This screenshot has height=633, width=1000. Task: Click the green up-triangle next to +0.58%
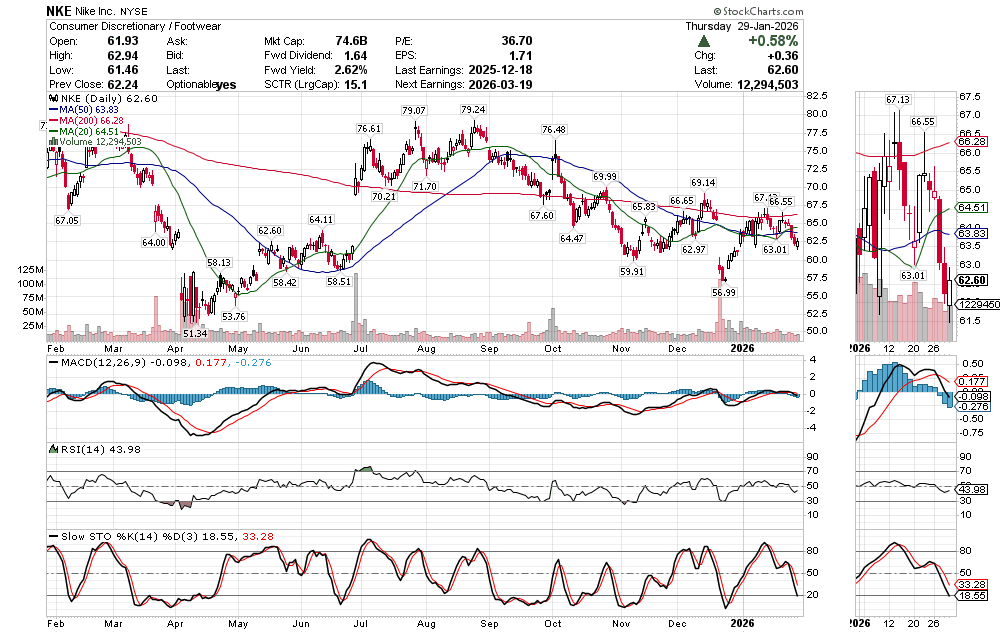(x=705, y=41)
